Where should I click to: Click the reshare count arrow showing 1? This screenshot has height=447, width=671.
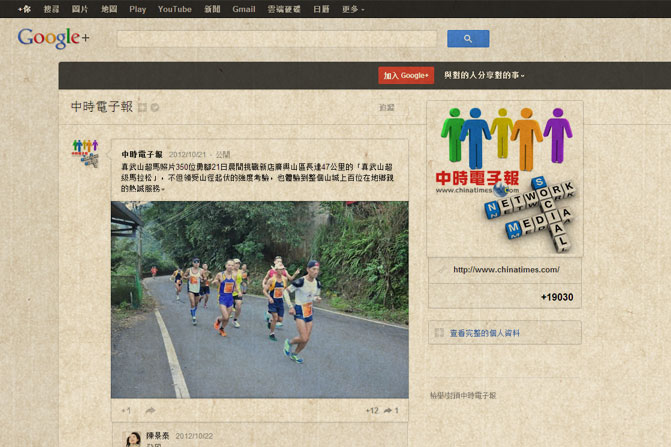(391, 411)
